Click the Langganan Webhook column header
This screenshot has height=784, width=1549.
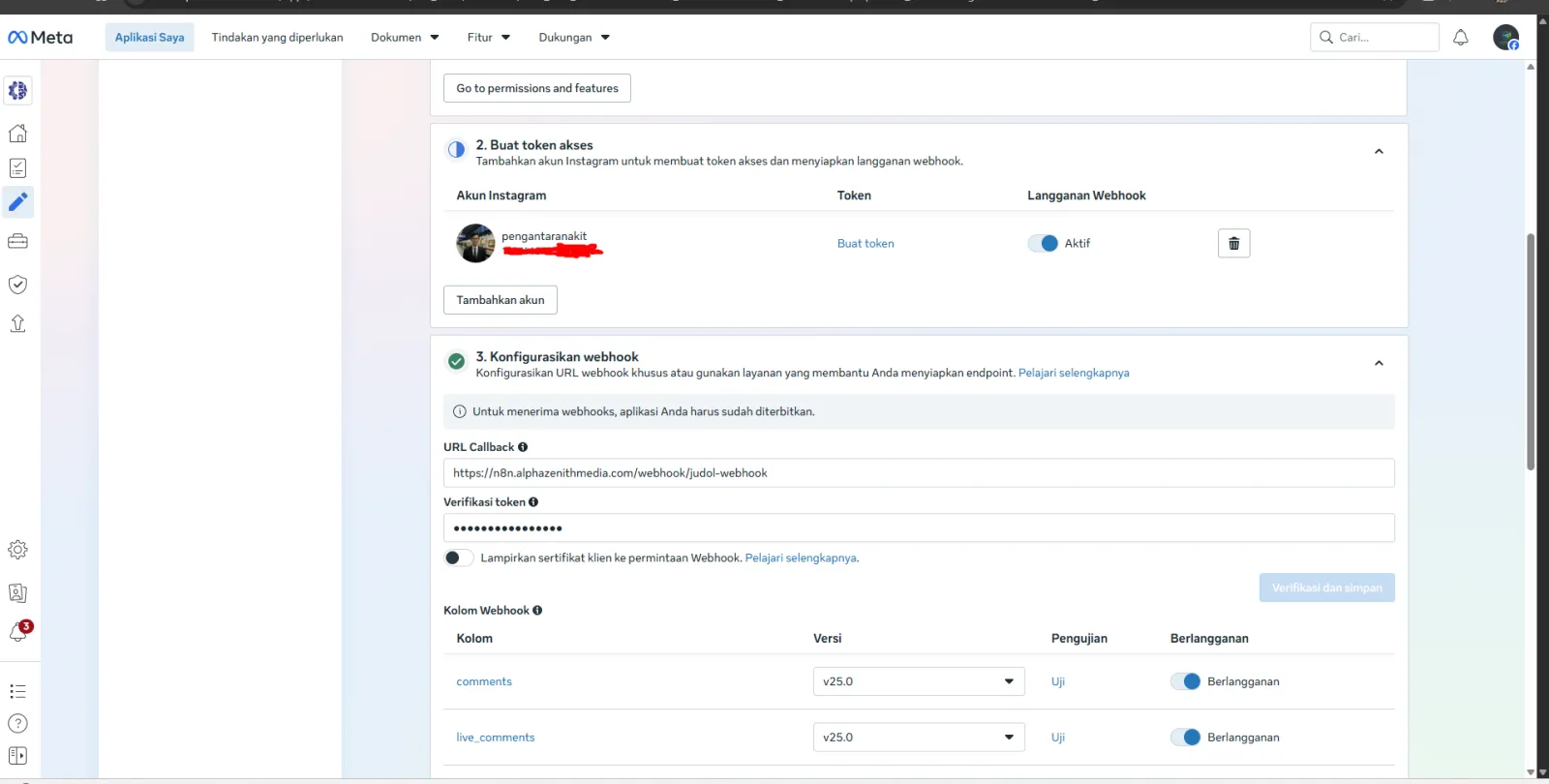pyautogui.click(x=1086, y=196)
